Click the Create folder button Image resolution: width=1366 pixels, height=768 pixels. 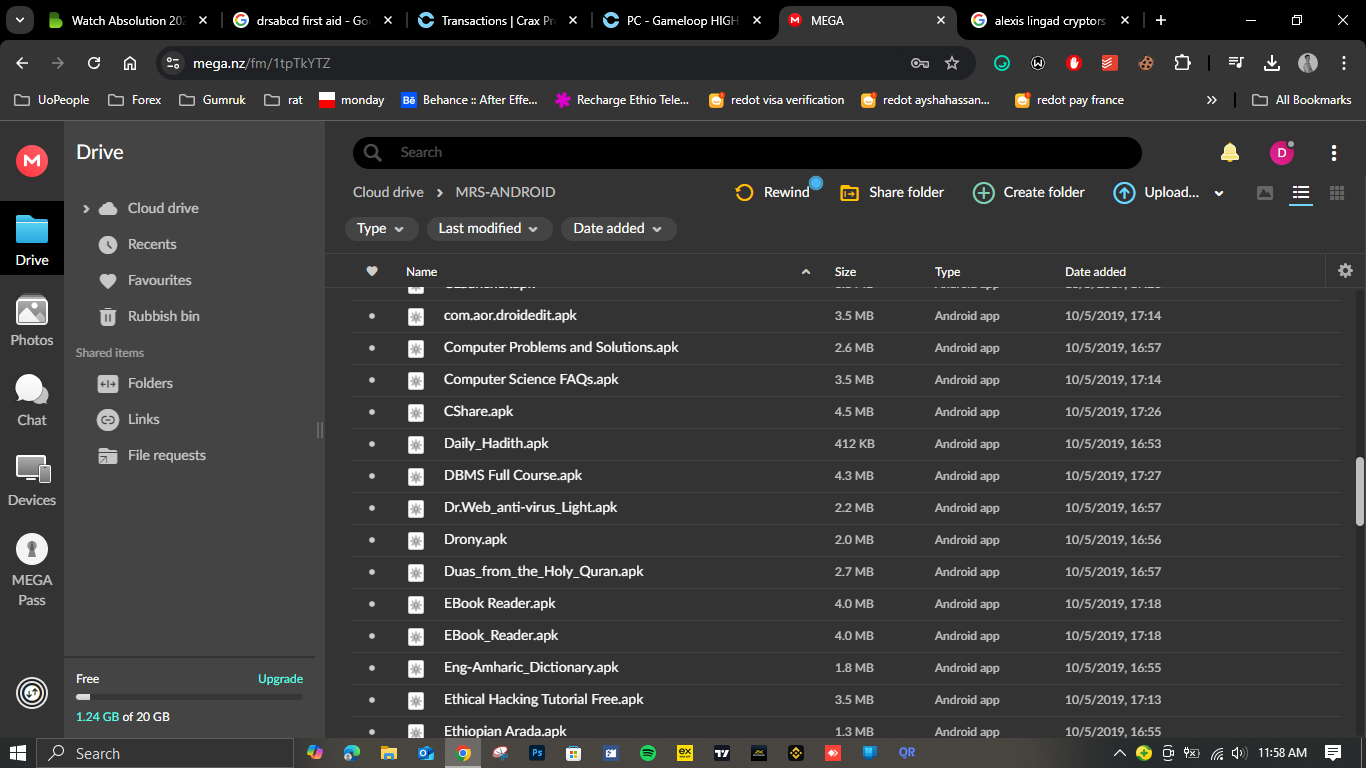tap(1029, 192)
